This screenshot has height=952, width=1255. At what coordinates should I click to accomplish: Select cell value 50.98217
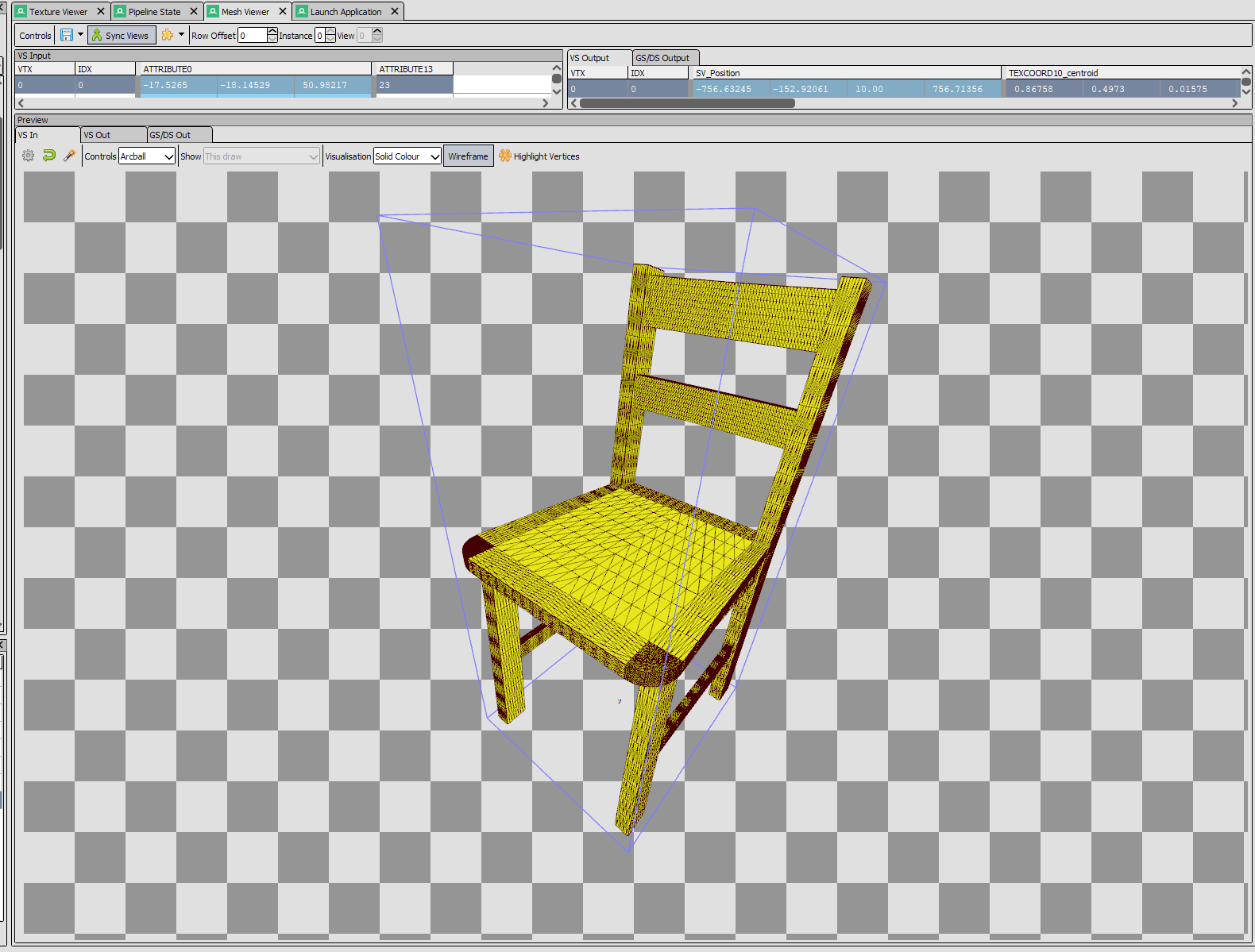(x=333, y=85)
